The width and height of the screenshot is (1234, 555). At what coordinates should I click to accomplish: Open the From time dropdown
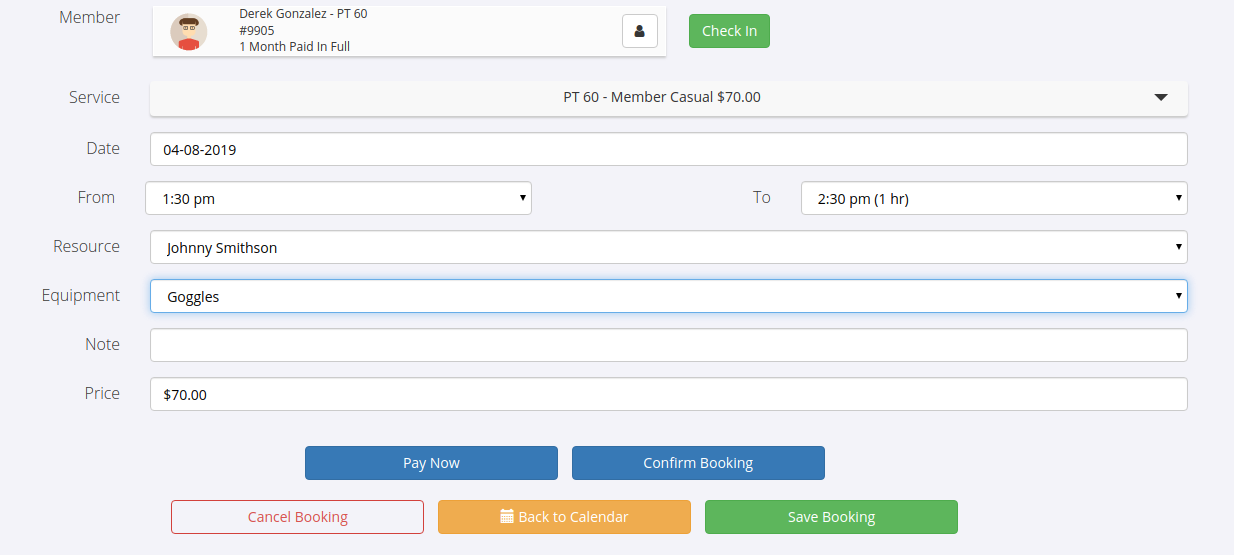338,198
